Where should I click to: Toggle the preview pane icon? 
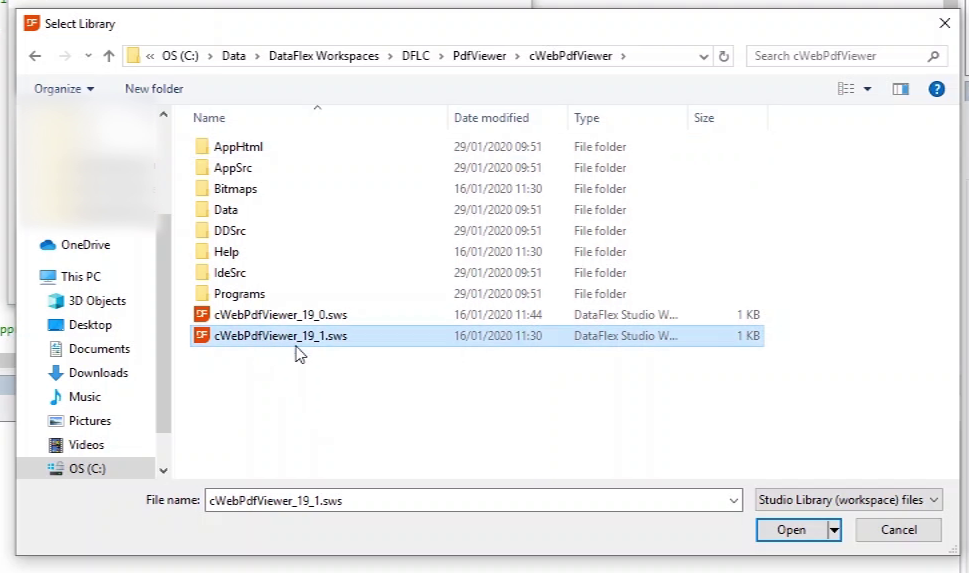click(x=900, y=89)
